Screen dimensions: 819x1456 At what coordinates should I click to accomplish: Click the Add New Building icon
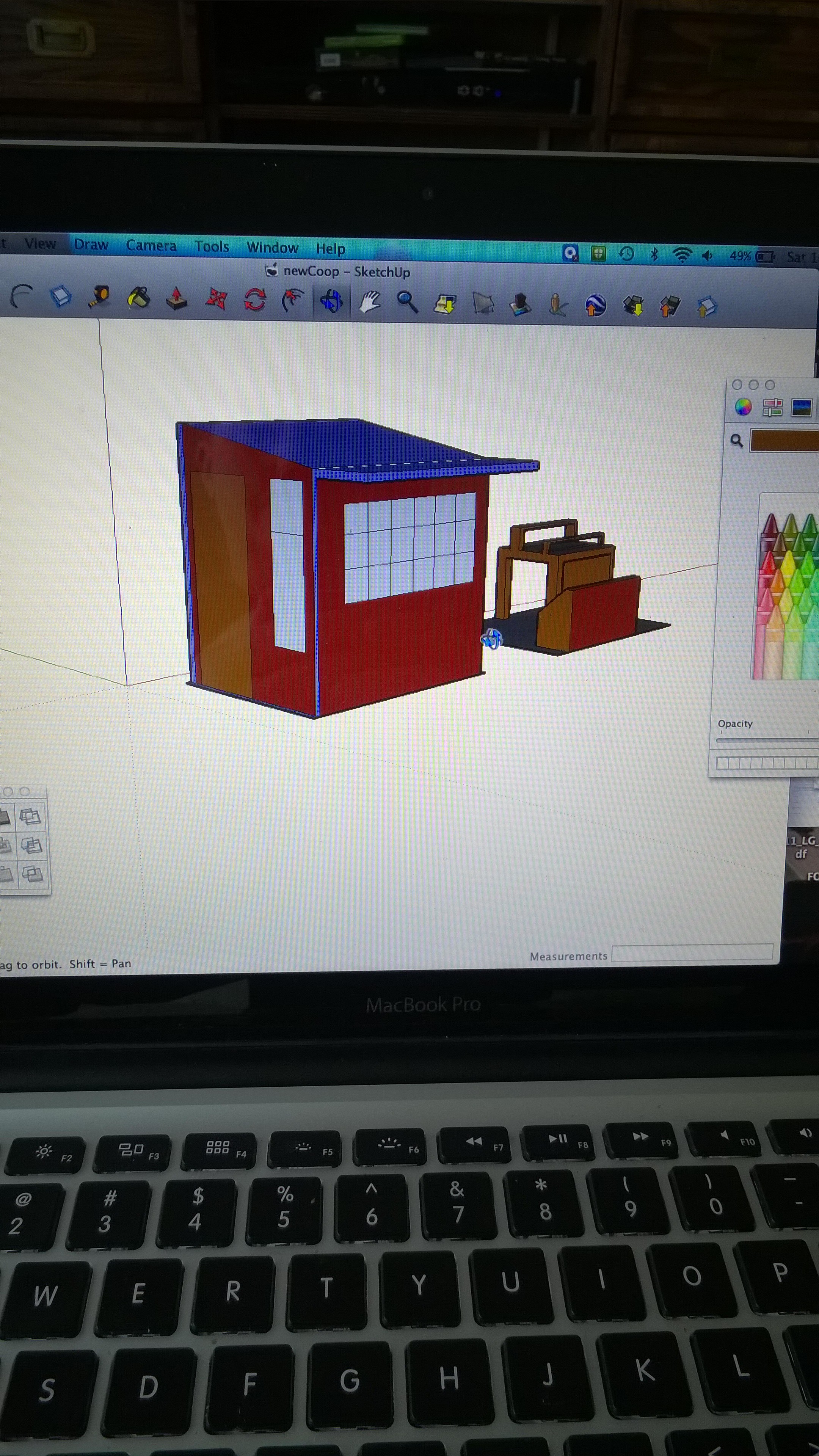coord(520,304)
